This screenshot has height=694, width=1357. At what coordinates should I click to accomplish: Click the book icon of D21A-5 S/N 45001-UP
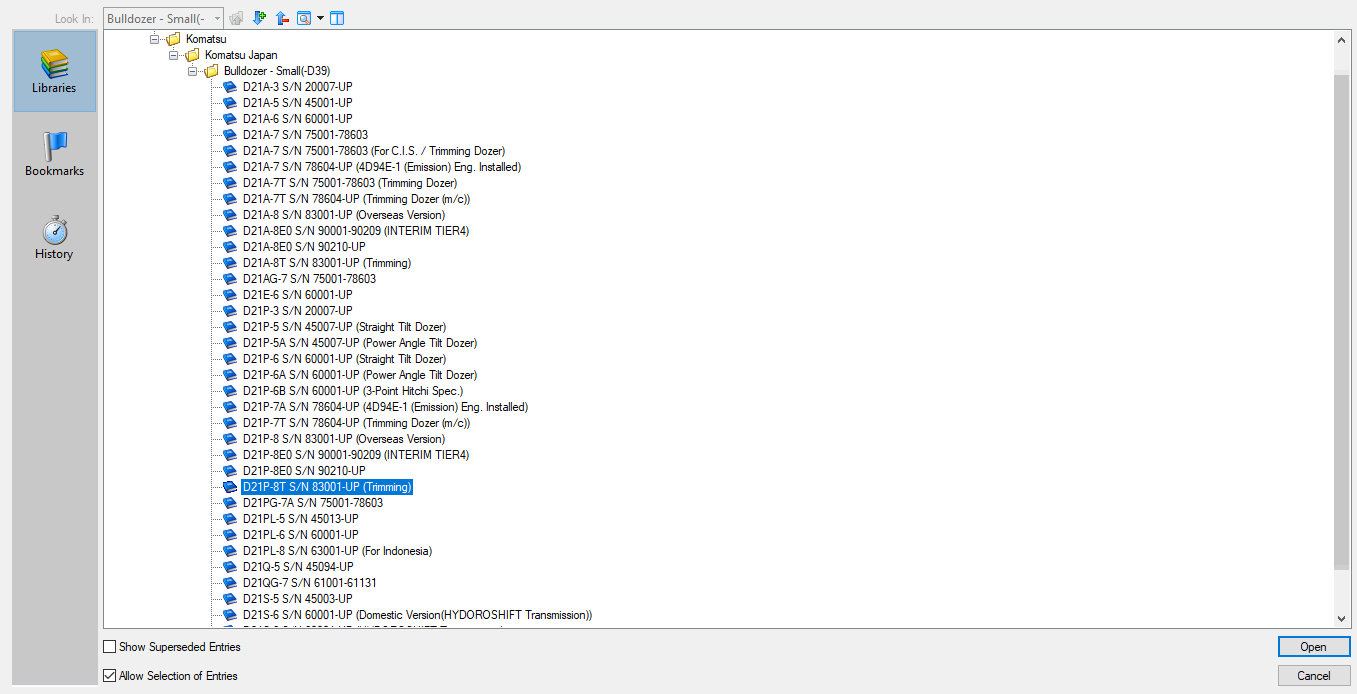[230, 103]
